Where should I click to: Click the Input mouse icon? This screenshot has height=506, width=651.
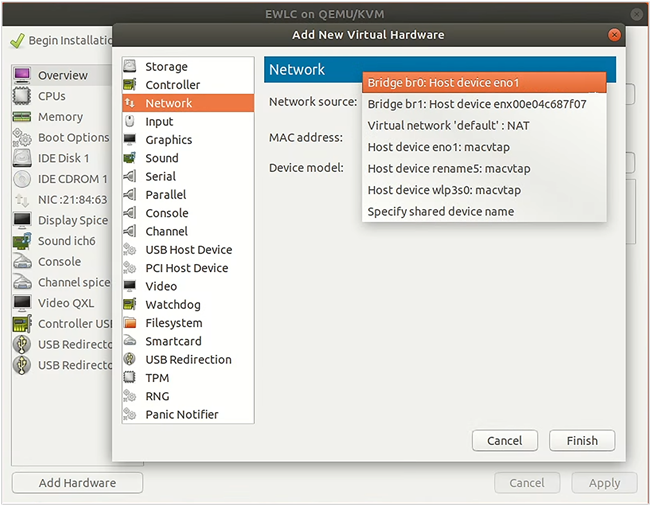pyautogui.click(x=130, y=121)
